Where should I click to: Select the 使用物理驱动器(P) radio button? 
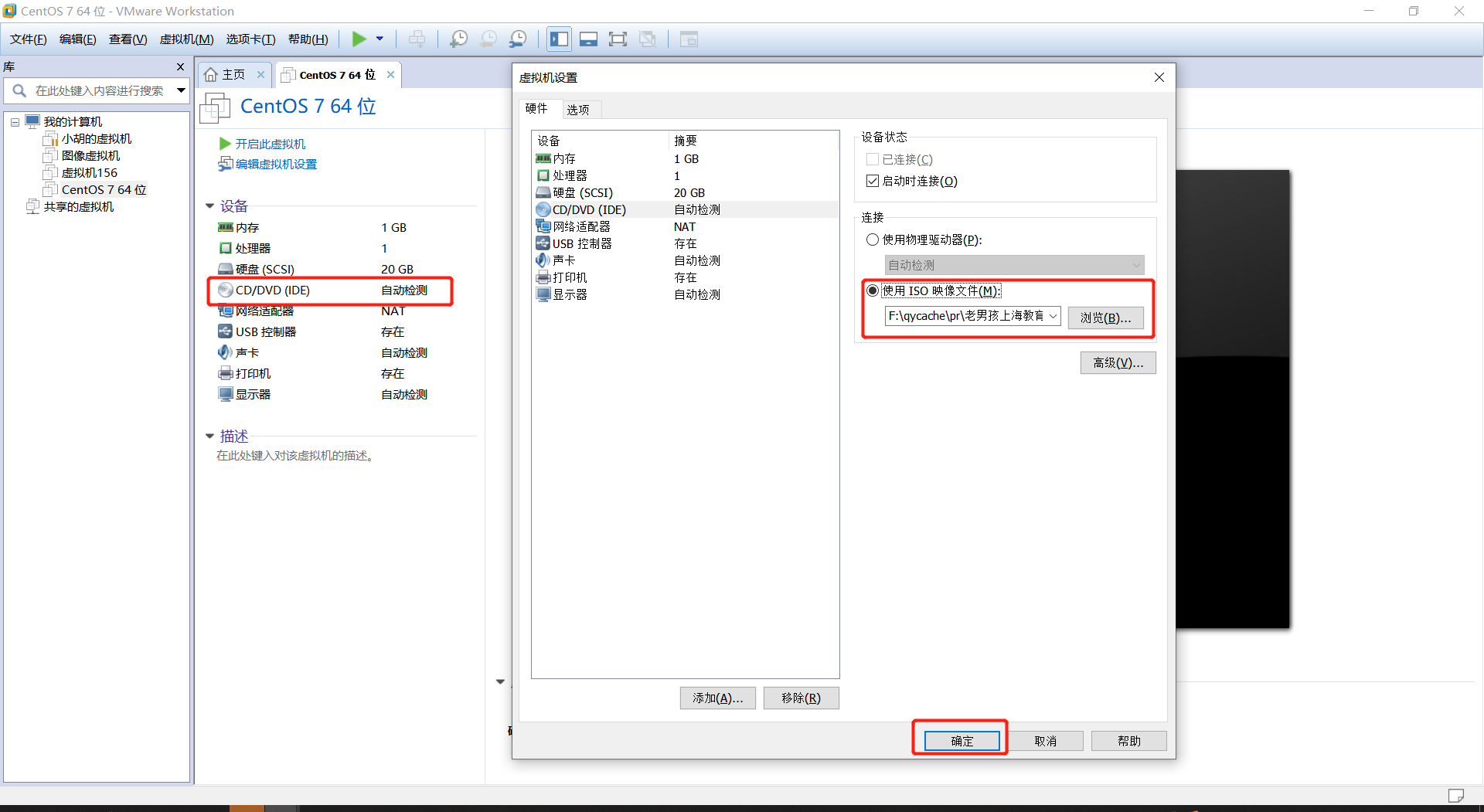click(x=873, y=240)
